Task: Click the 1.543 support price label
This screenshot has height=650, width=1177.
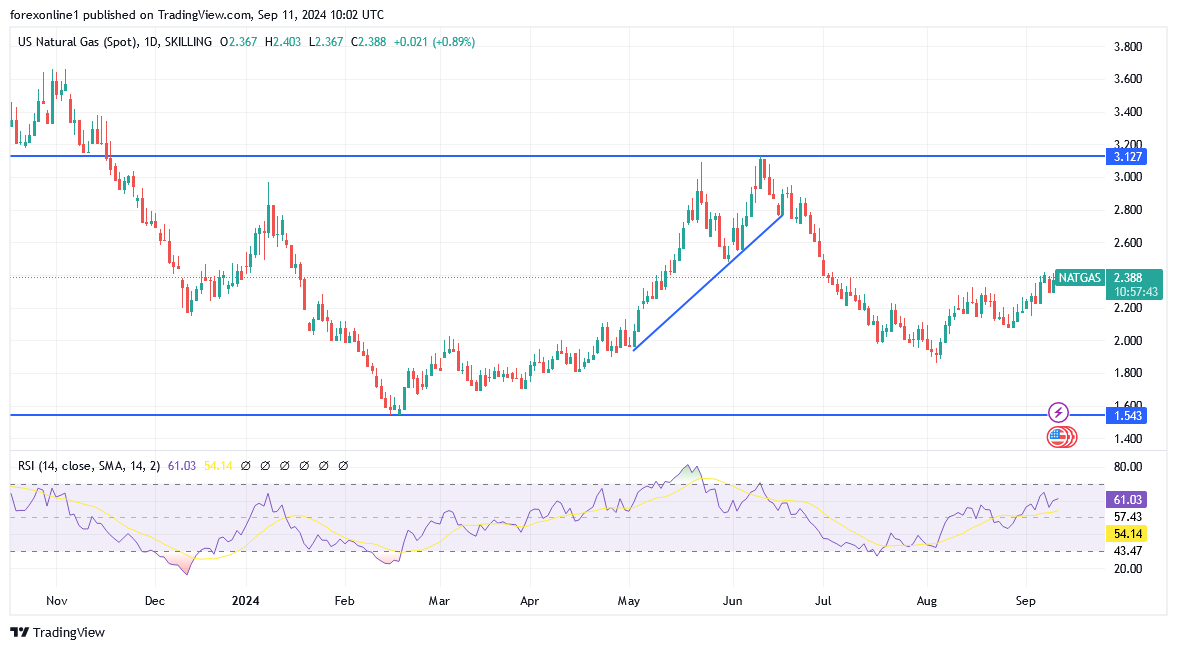Action: pos(1127,415)
